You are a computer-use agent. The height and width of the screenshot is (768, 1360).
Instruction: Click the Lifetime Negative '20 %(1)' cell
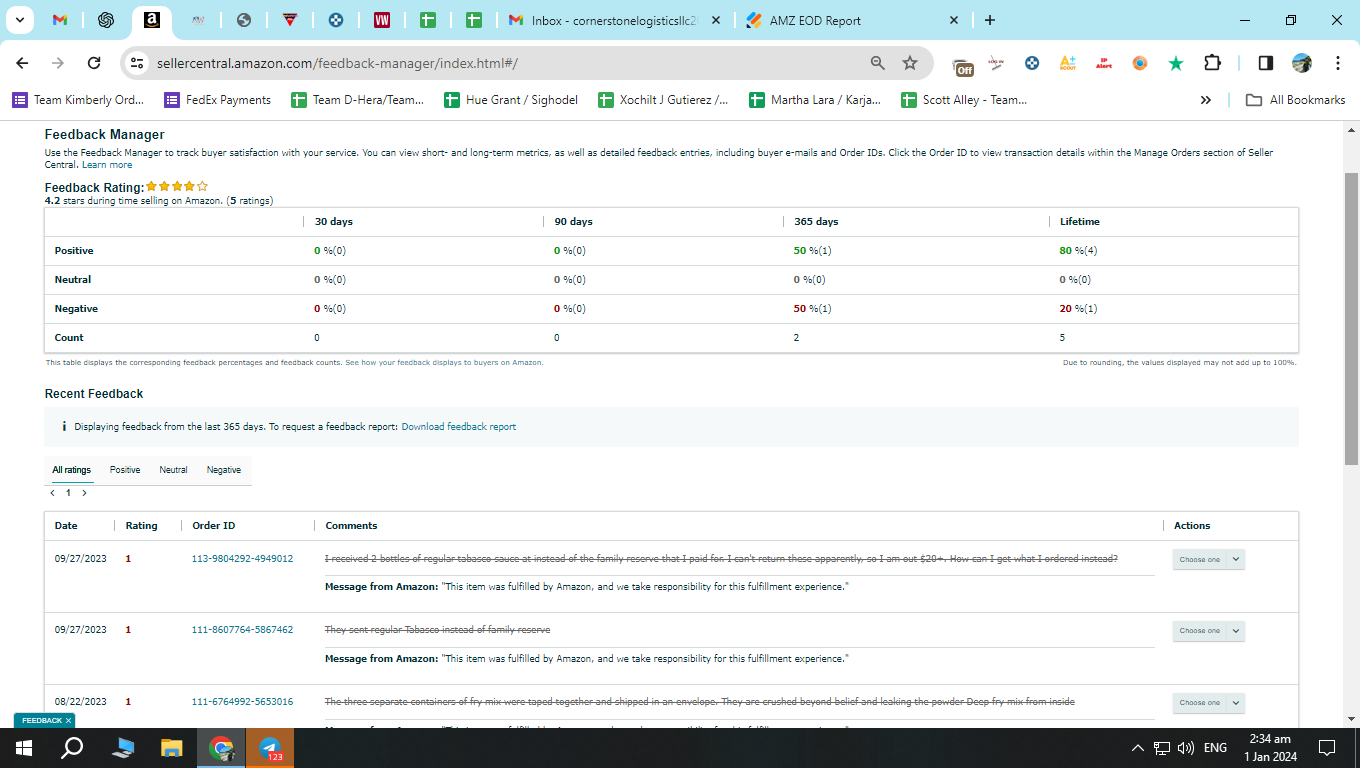pos(1078,309)
